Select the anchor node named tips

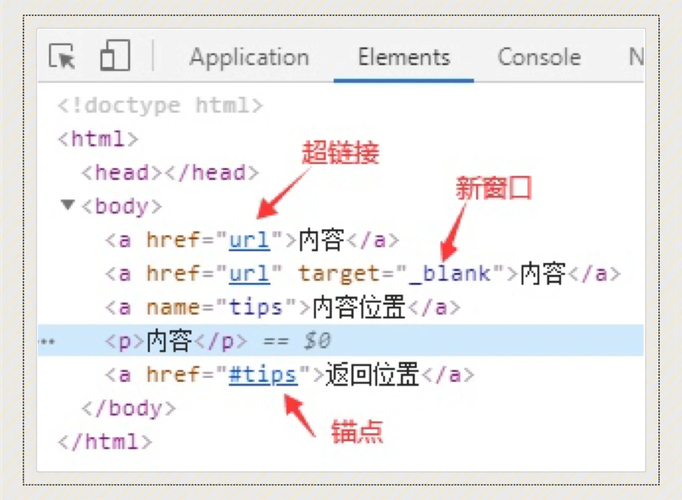click(x=282, y=307)
